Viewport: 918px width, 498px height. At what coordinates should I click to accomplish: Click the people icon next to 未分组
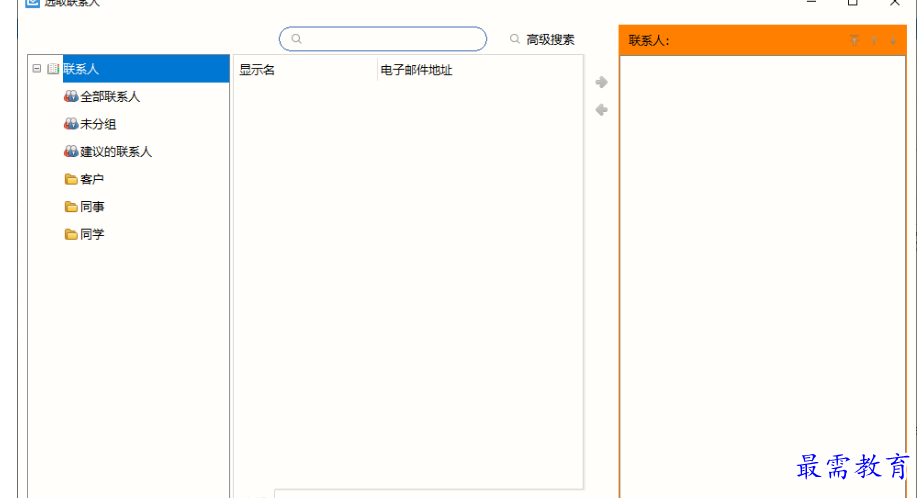[x=71, y=123]
